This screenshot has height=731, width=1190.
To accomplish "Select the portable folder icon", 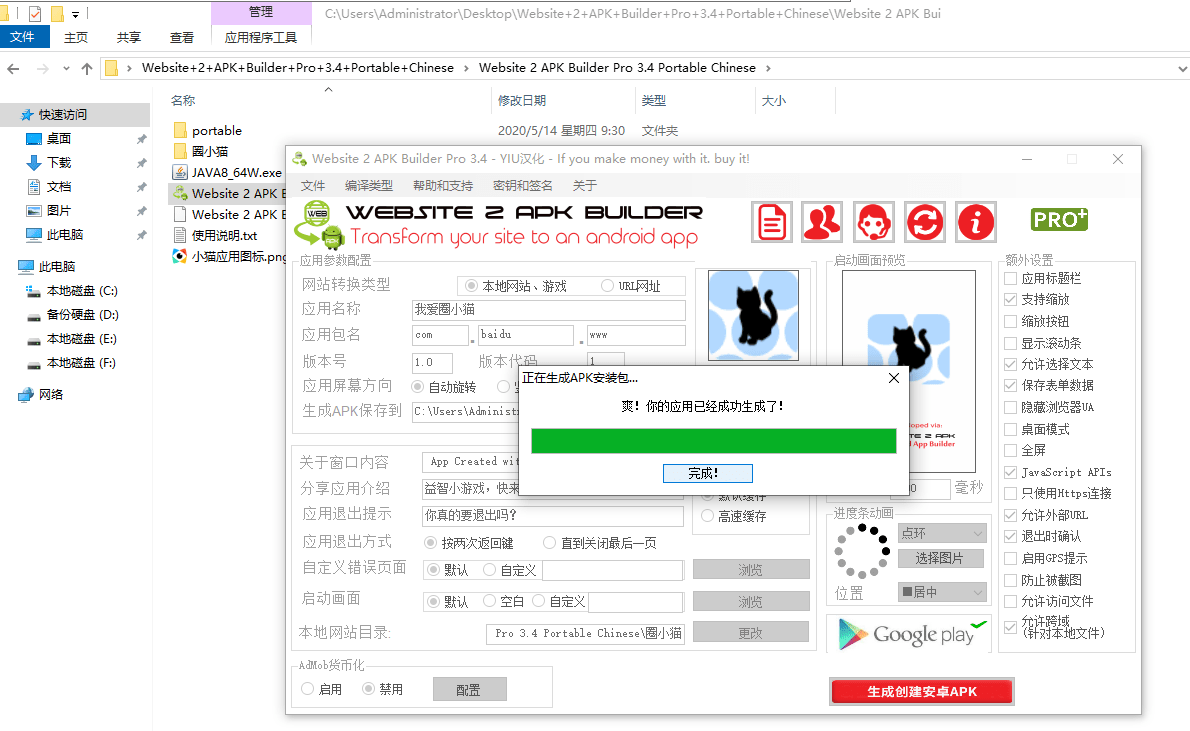I will (x=180, y=130).
